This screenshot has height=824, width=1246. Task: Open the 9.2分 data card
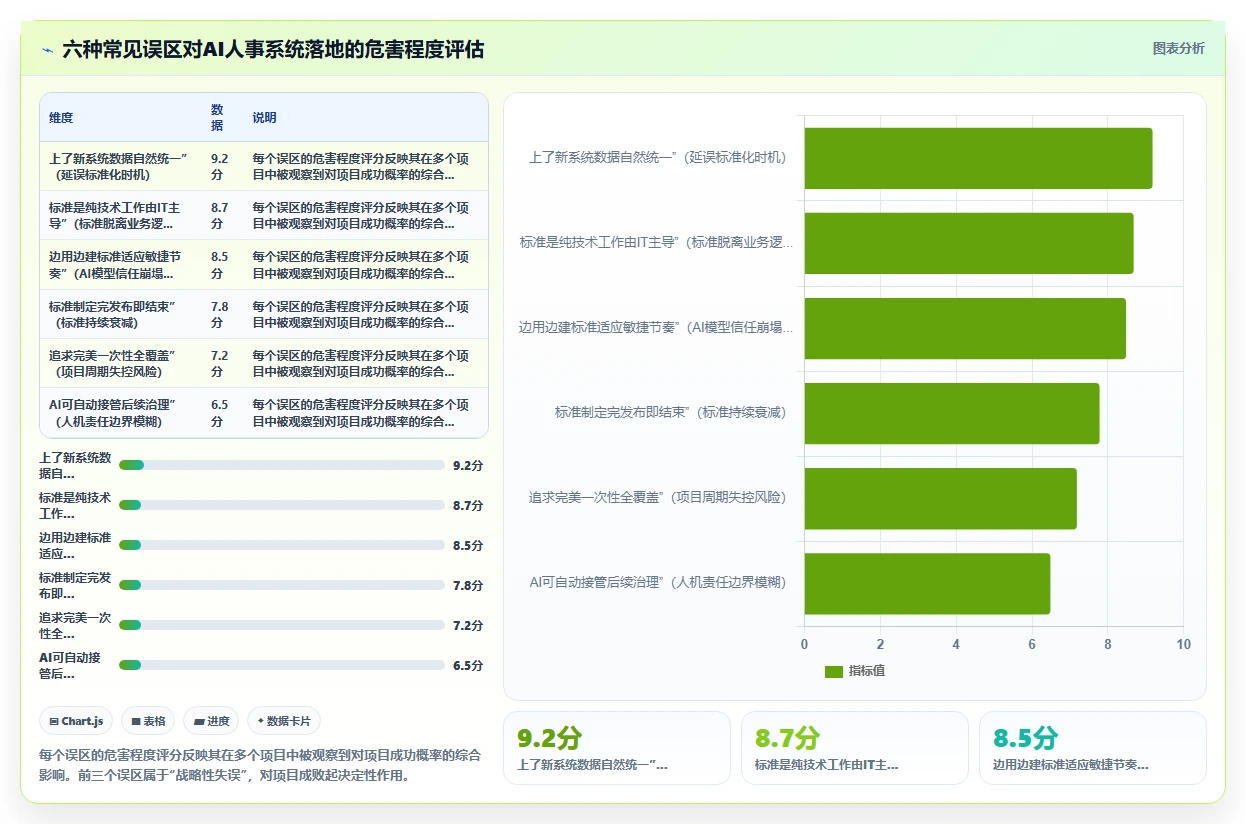(x=617, y=748)
